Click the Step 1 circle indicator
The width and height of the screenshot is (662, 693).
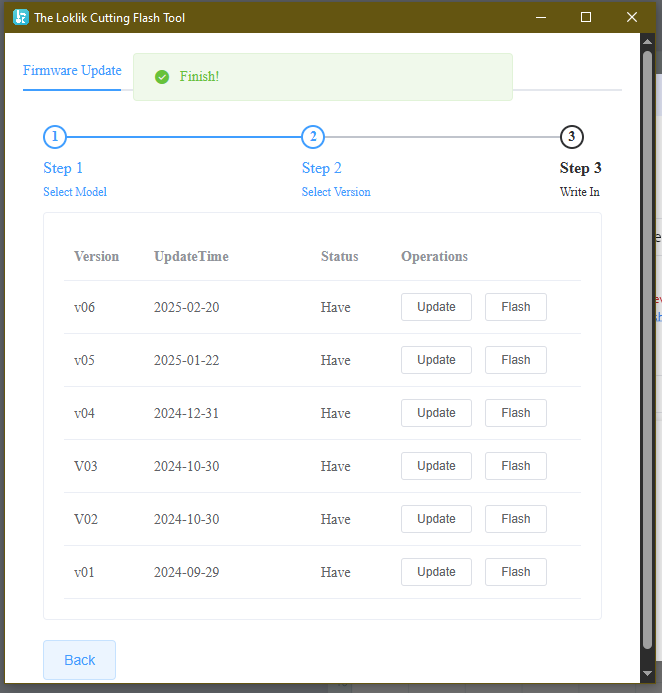(x=55, y=137)
